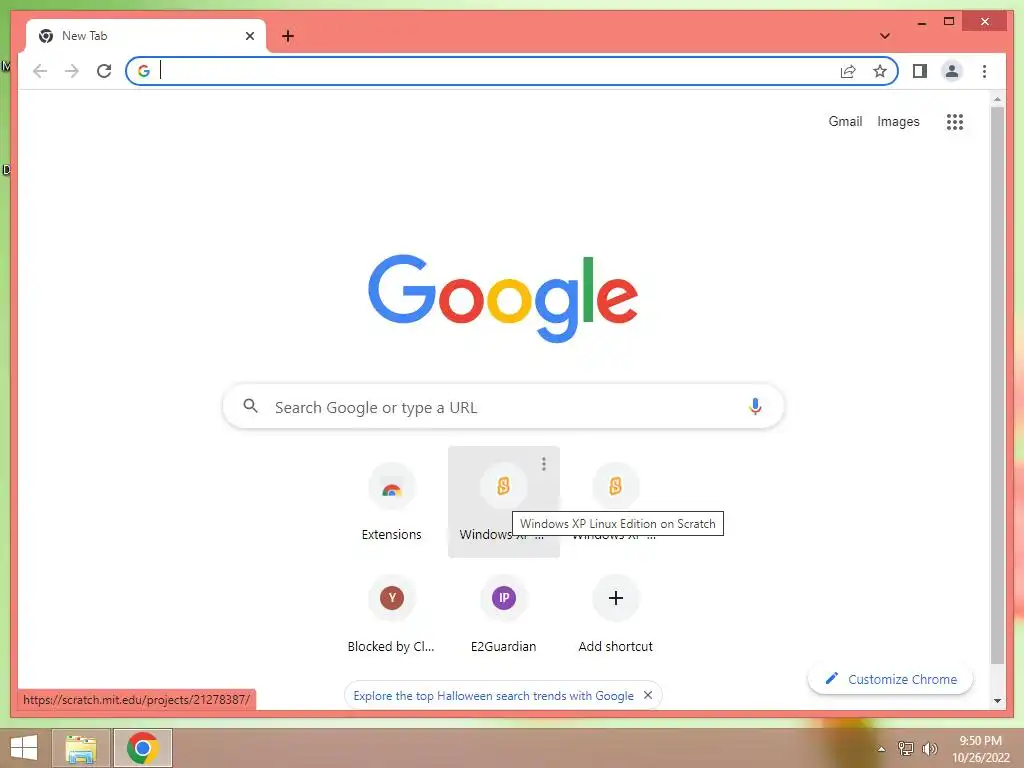Image resolution: width=1024 pixels, height=768 pixels.
Task: Reload the page with refresh icon
Action: point(104,71)
